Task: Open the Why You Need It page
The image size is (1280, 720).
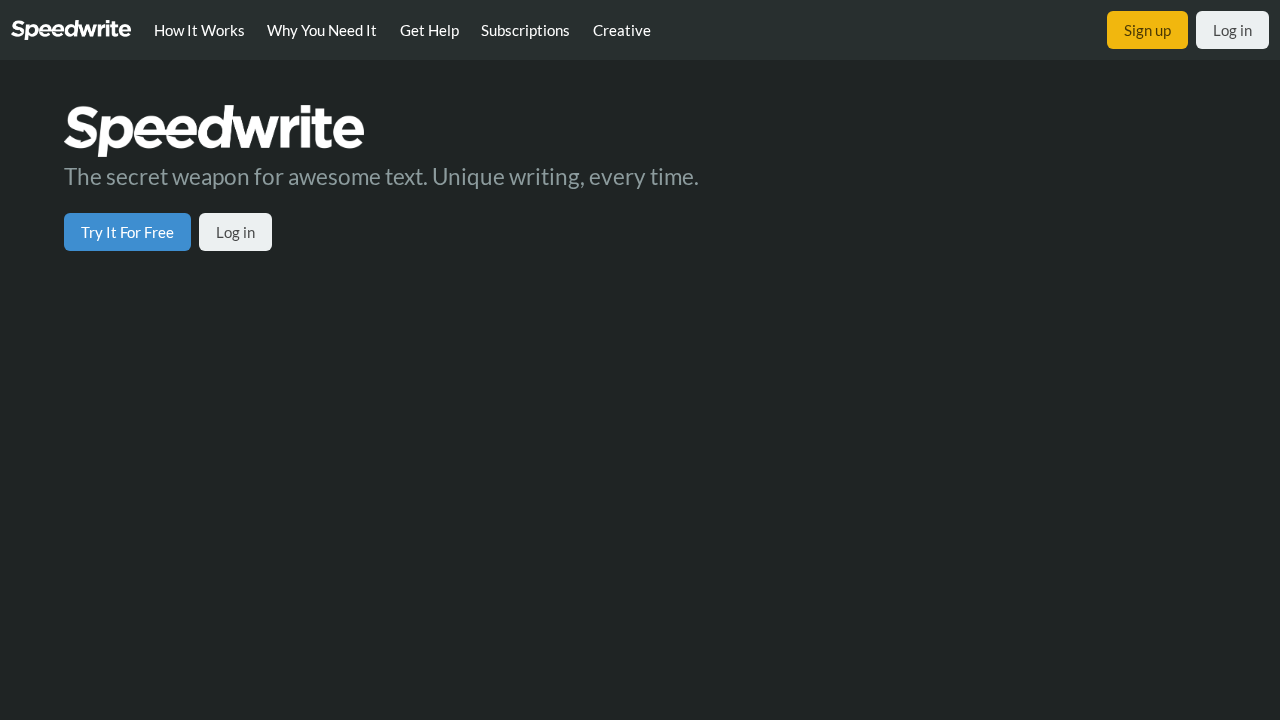Action: pos(322,29)
